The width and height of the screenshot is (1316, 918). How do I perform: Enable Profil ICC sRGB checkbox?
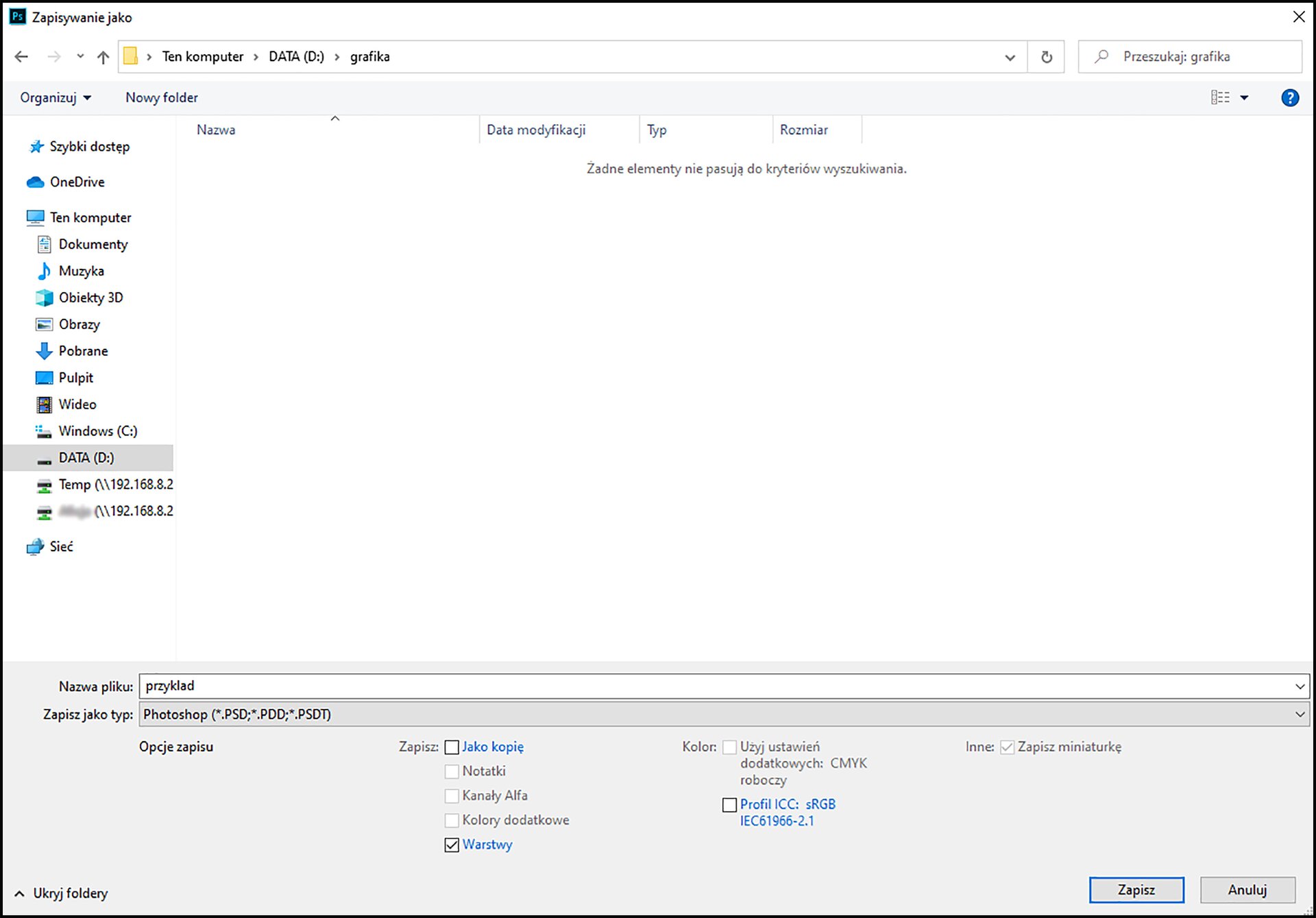729,805
